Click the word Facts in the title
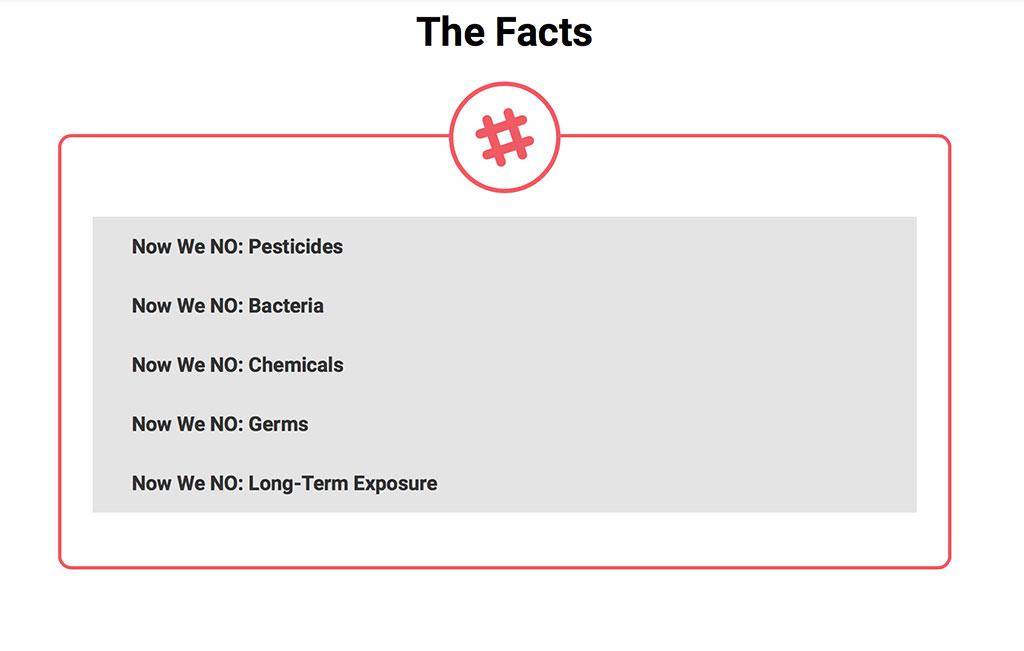This screenshot has width=1024, height=651. [x=543, y=31]
